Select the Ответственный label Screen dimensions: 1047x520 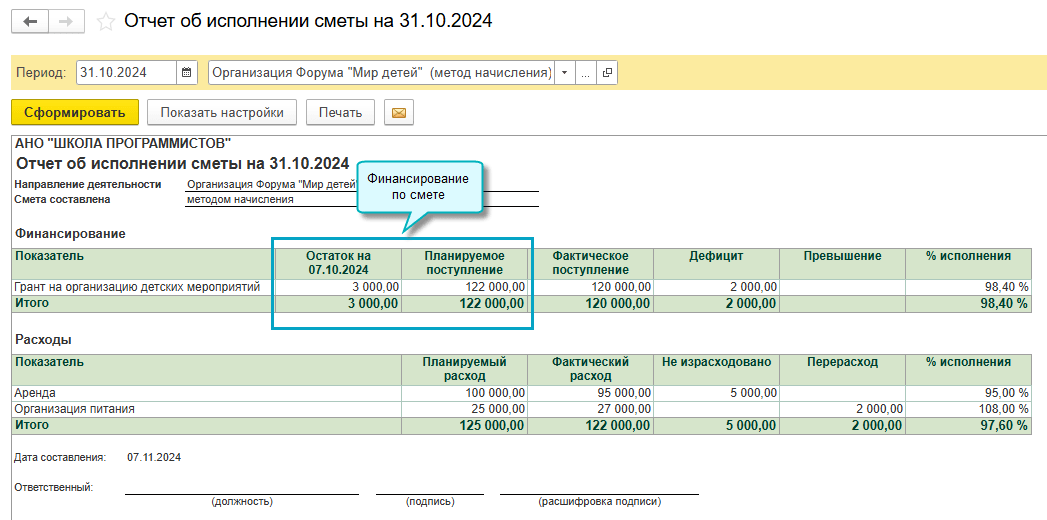point(53,487)
